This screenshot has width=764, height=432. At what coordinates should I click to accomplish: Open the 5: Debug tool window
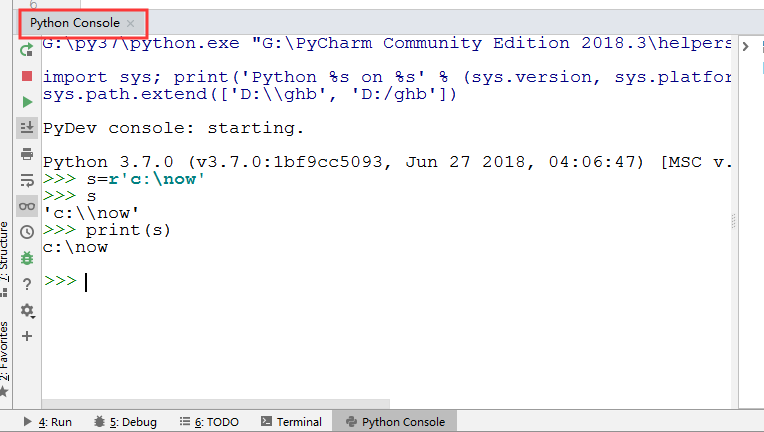click(x=125, y=422)
